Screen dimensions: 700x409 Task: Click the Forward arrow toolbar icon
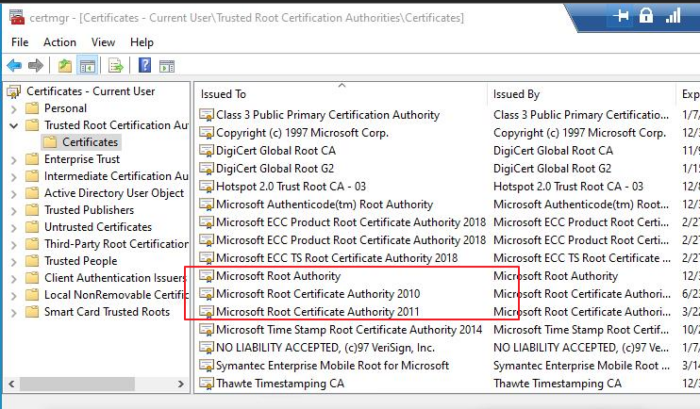point(36,66)
